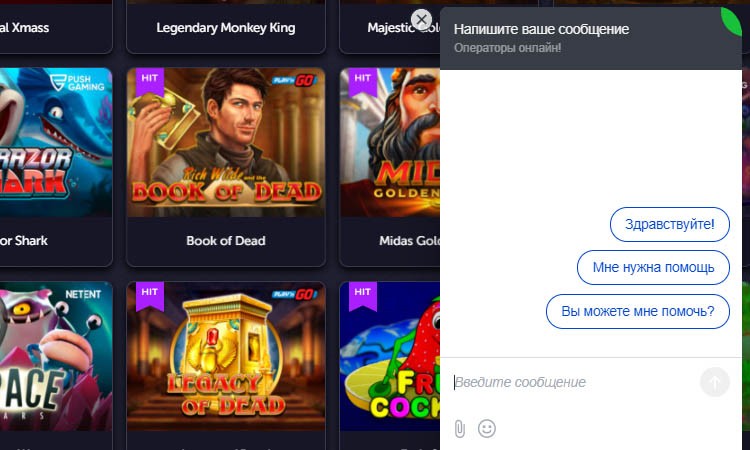Click the paperclip attach file icon
This screenshot has width=750, height=450.
pyautogui.click(x=460, y=429)
